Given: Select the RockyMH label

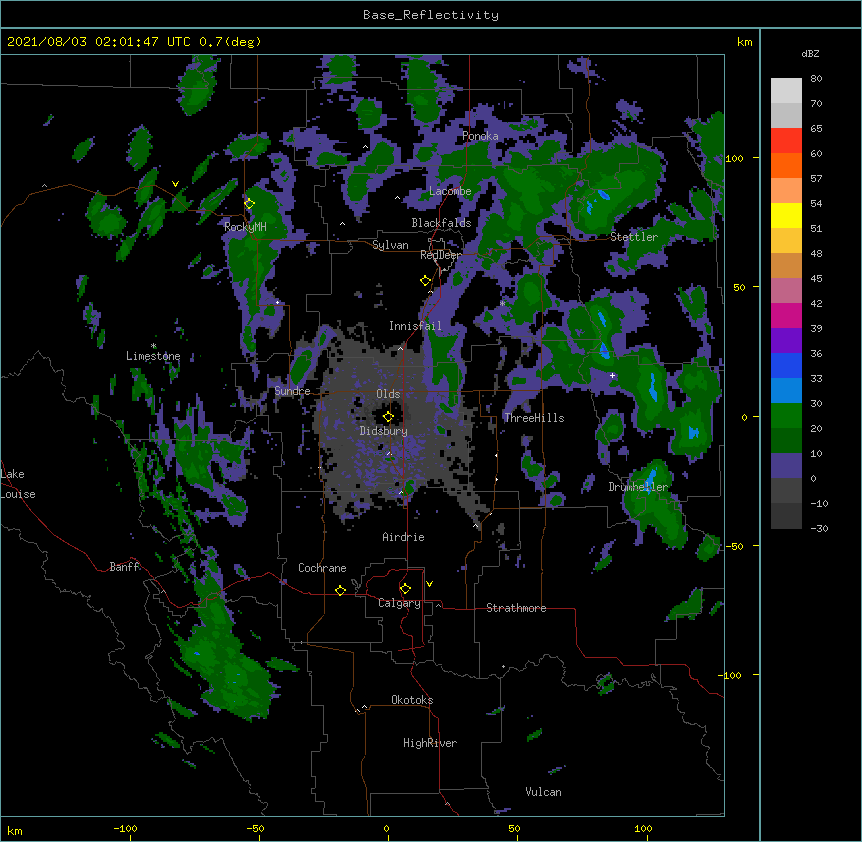Looking at the screenshot, I should (245, 227).
